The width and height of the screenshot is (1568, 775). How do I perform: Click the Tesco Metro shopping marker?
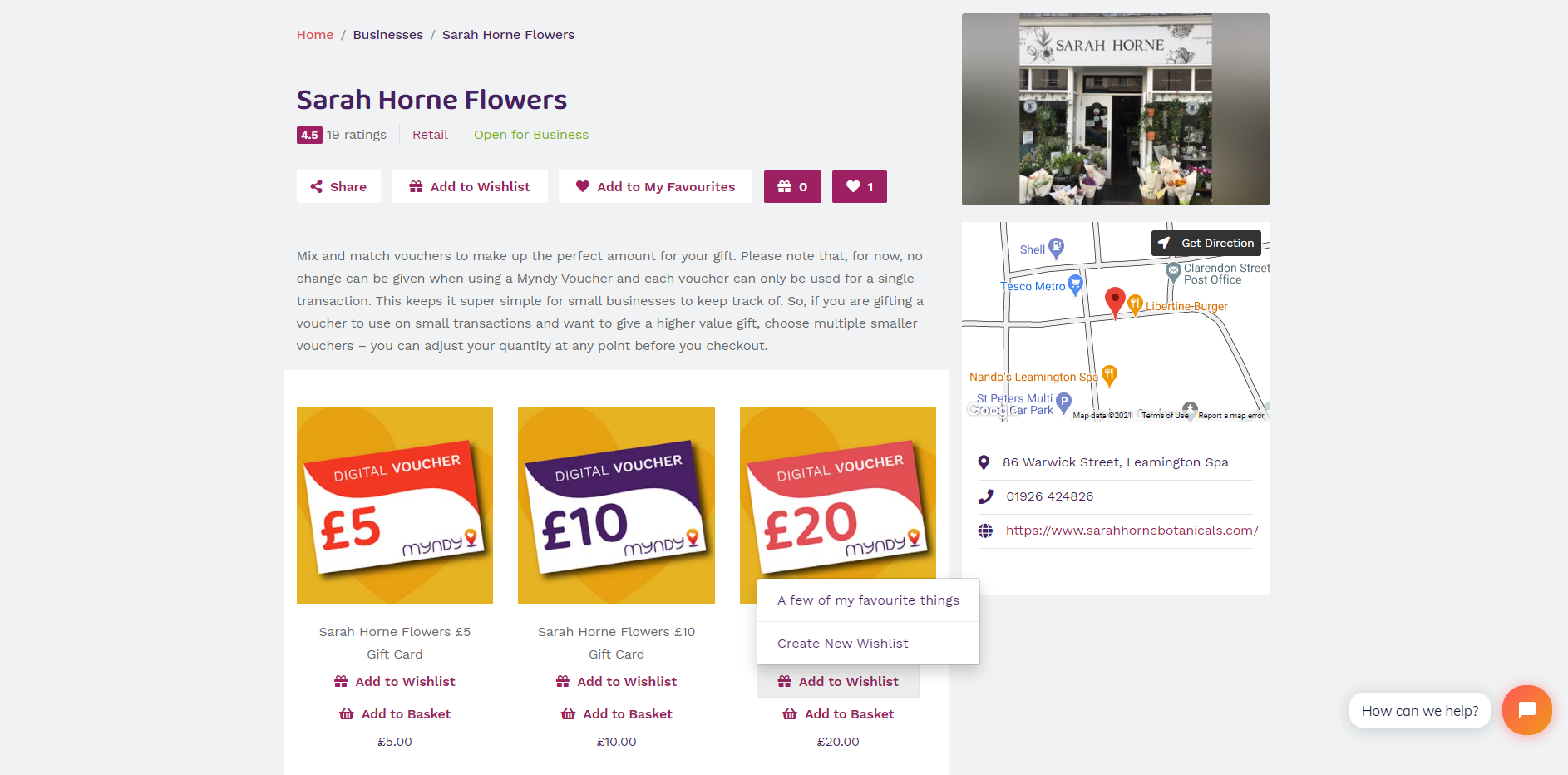coord(1075,285)
